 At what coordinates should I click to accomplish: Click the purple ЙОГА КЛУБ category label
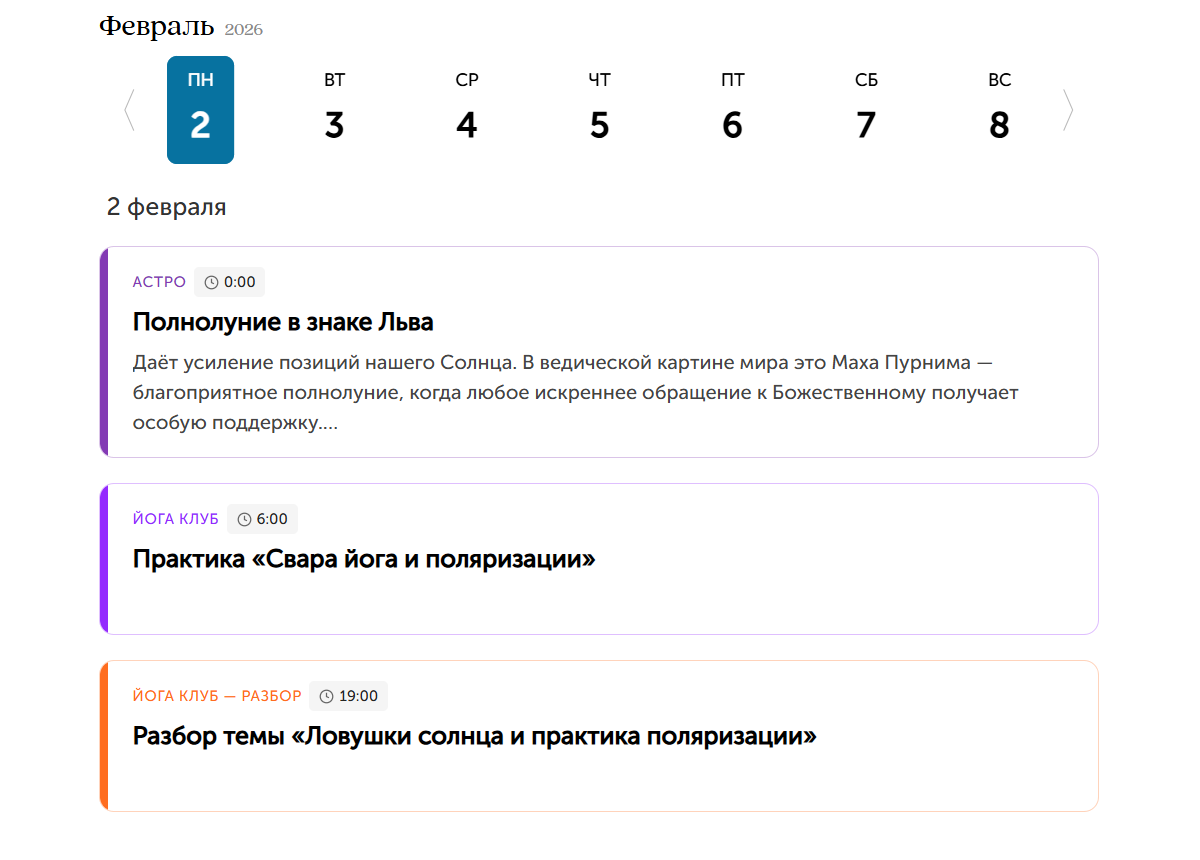coord(175,520)
